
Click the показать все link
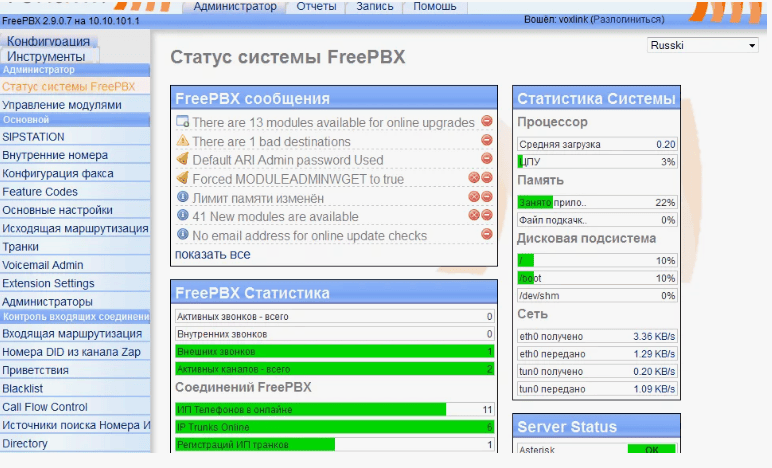coord(213,254)
